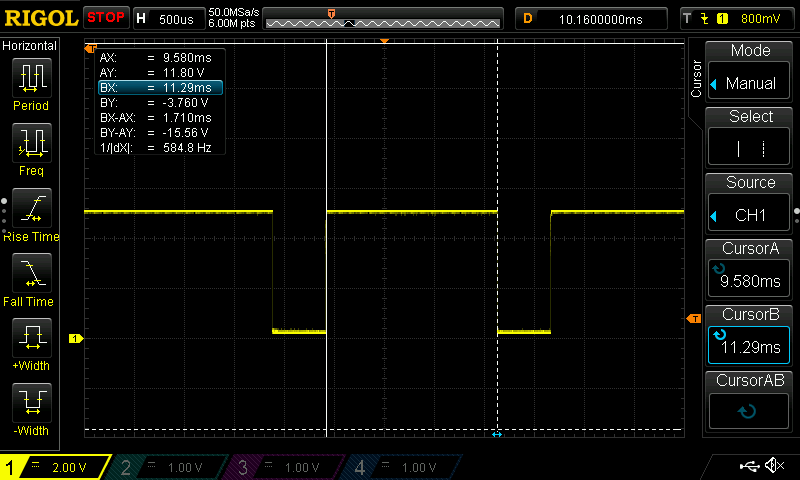Toggle channel 1 at 2.00 V
The width and height of the screenshot is (800, 480).
(x=57, y=467)
